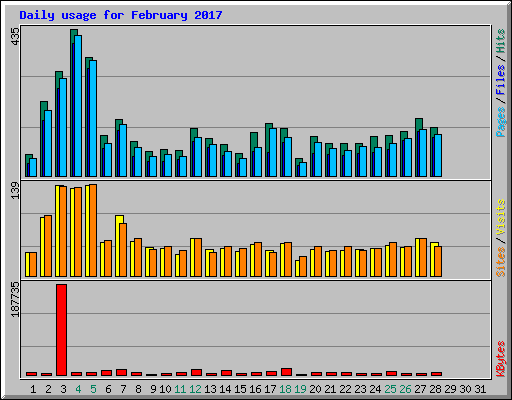This screenshot has width=512, height=400.
Task: Click day label 31 on the axis
Action: (480, 389)
